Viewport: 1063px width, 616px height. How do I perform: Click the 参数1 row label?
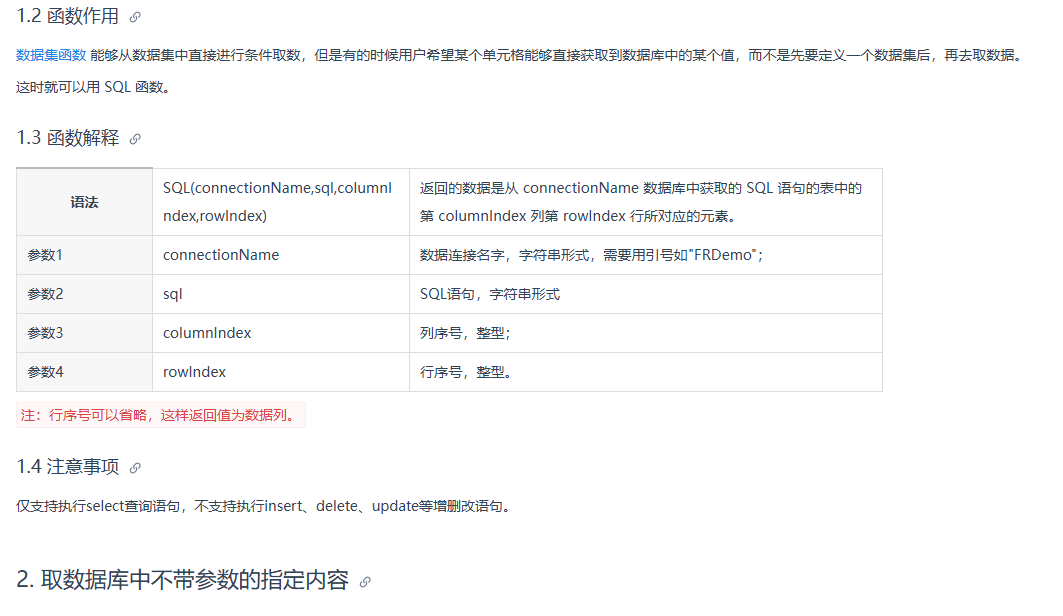click(x=84, y=255)
